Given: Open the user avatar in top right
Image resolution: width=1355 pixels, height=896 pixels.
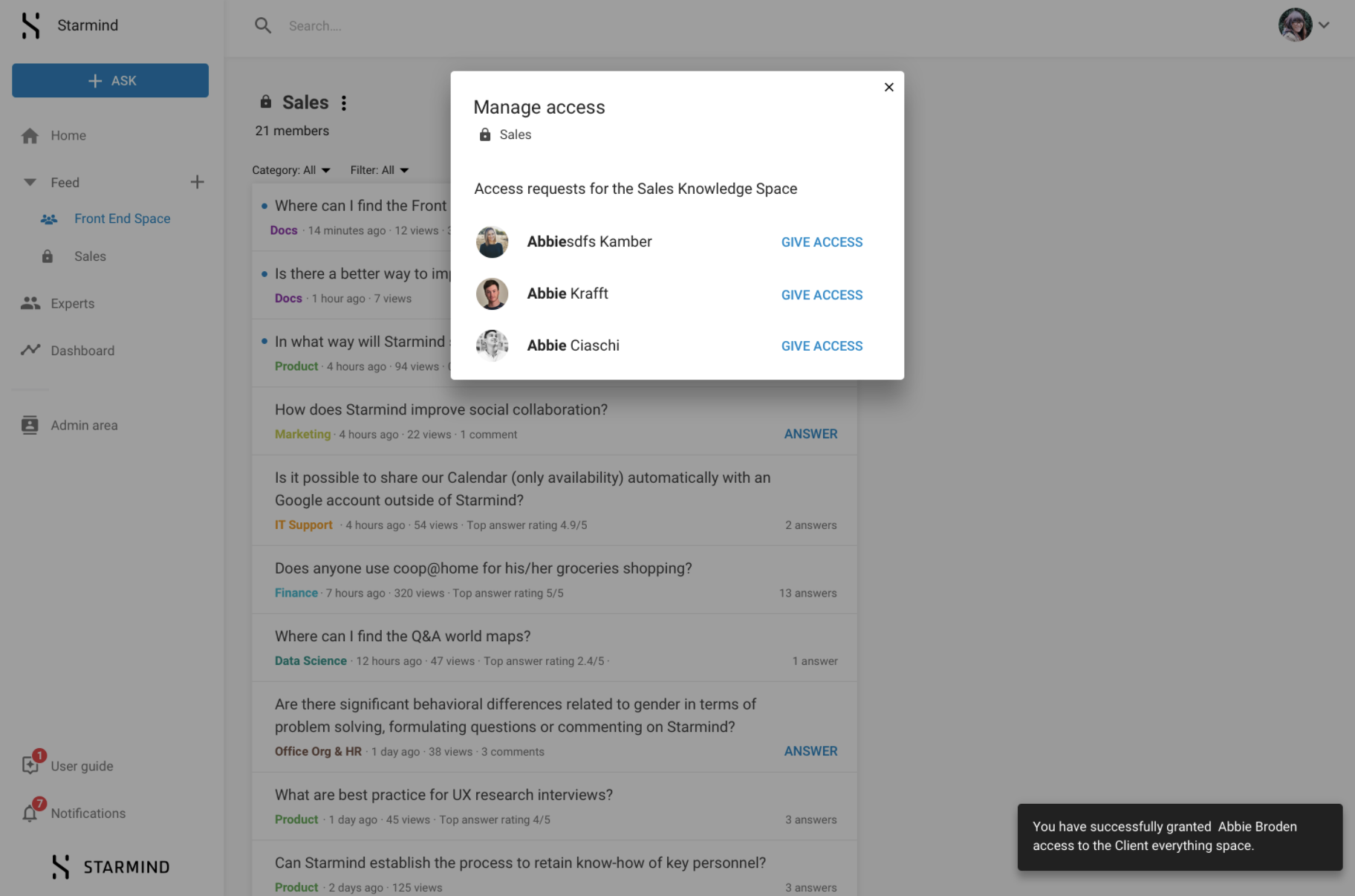Looking at the screenshot, I should pyautogui.click(x=1295, y=25).
